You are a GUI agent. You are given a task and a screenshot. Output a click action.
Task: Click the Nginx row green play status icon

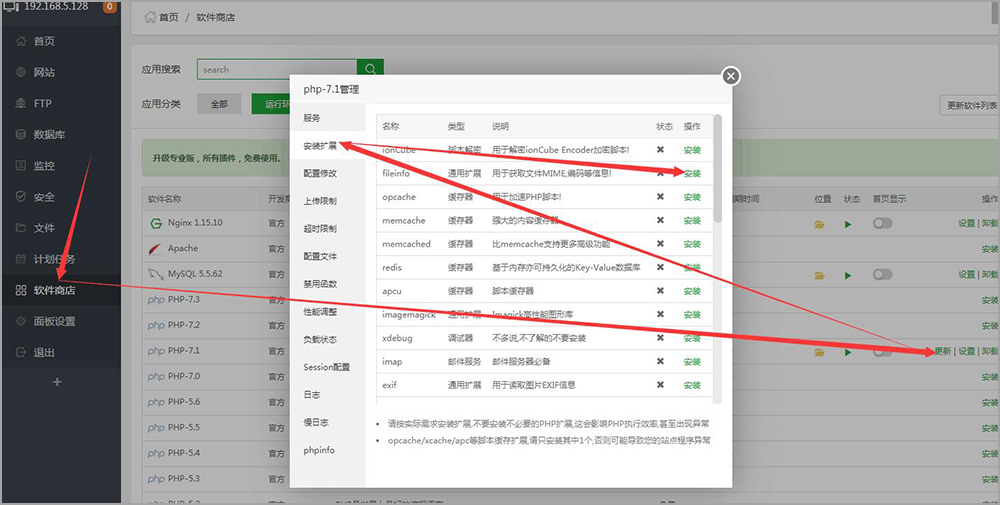pos(848,224)
